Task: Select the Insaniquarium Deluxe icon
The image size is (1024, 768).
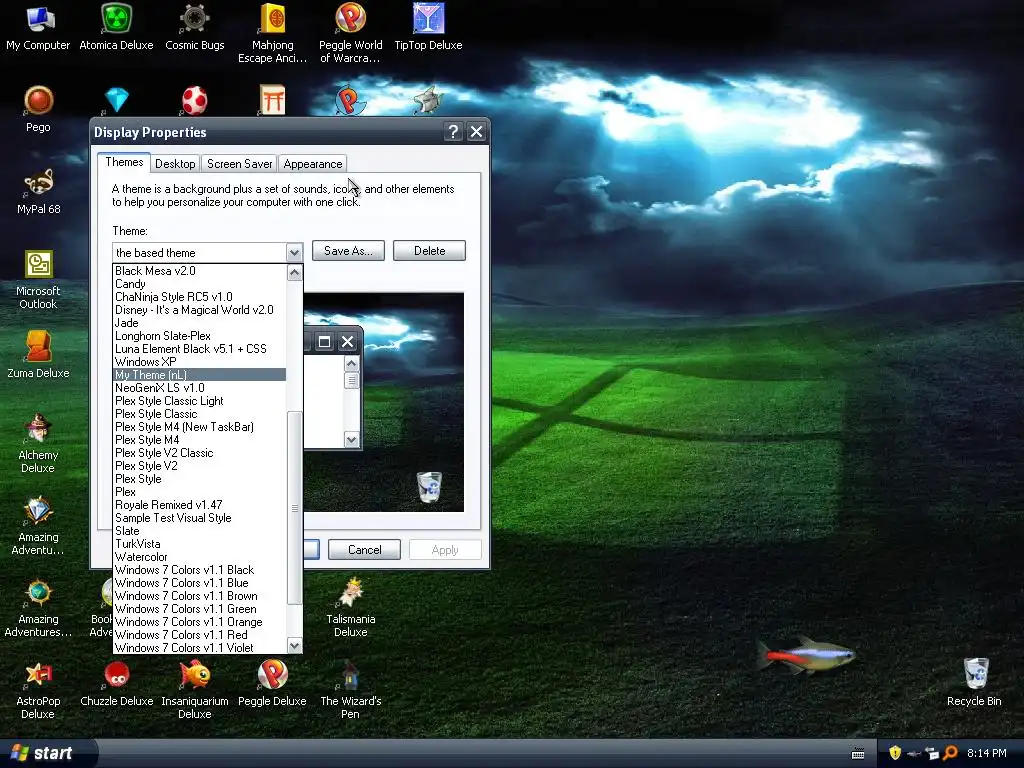Action: pos(195,690)
